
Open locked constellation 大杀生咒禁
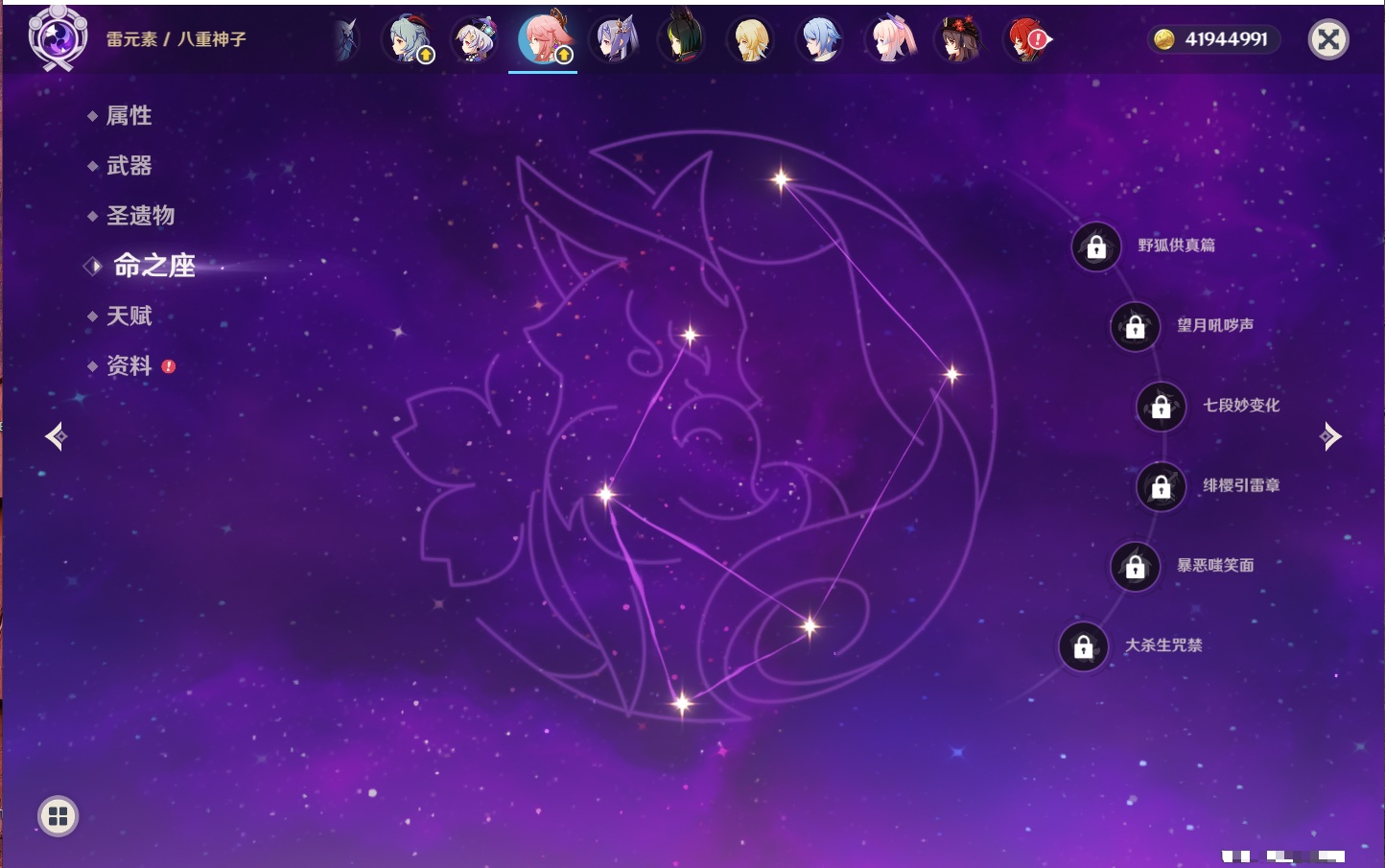click(x=1084, y=646)
